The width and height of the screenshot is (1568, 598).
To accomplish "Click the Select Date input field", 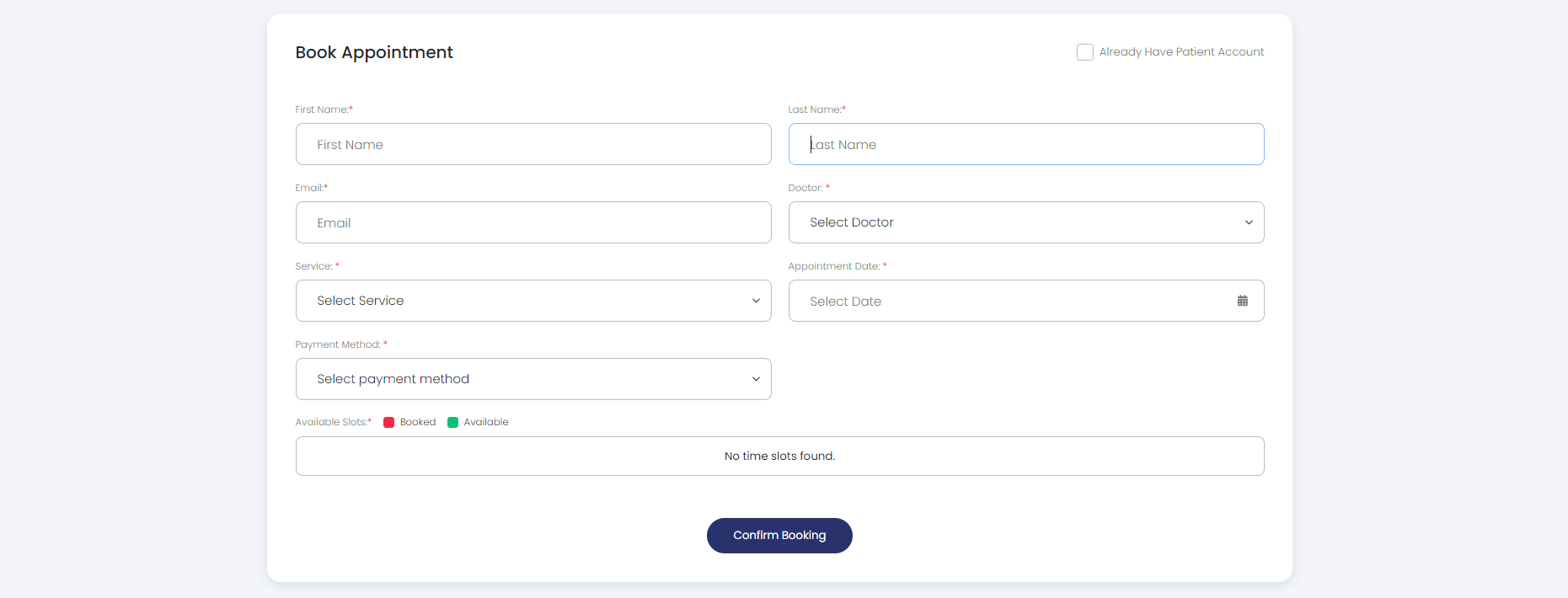I will 1011,301.
